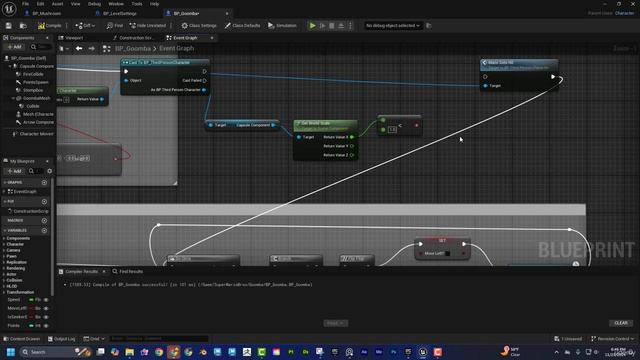Add new variable with Variables plus icon
Screen dimensions: 640x360
click(44, 231)
